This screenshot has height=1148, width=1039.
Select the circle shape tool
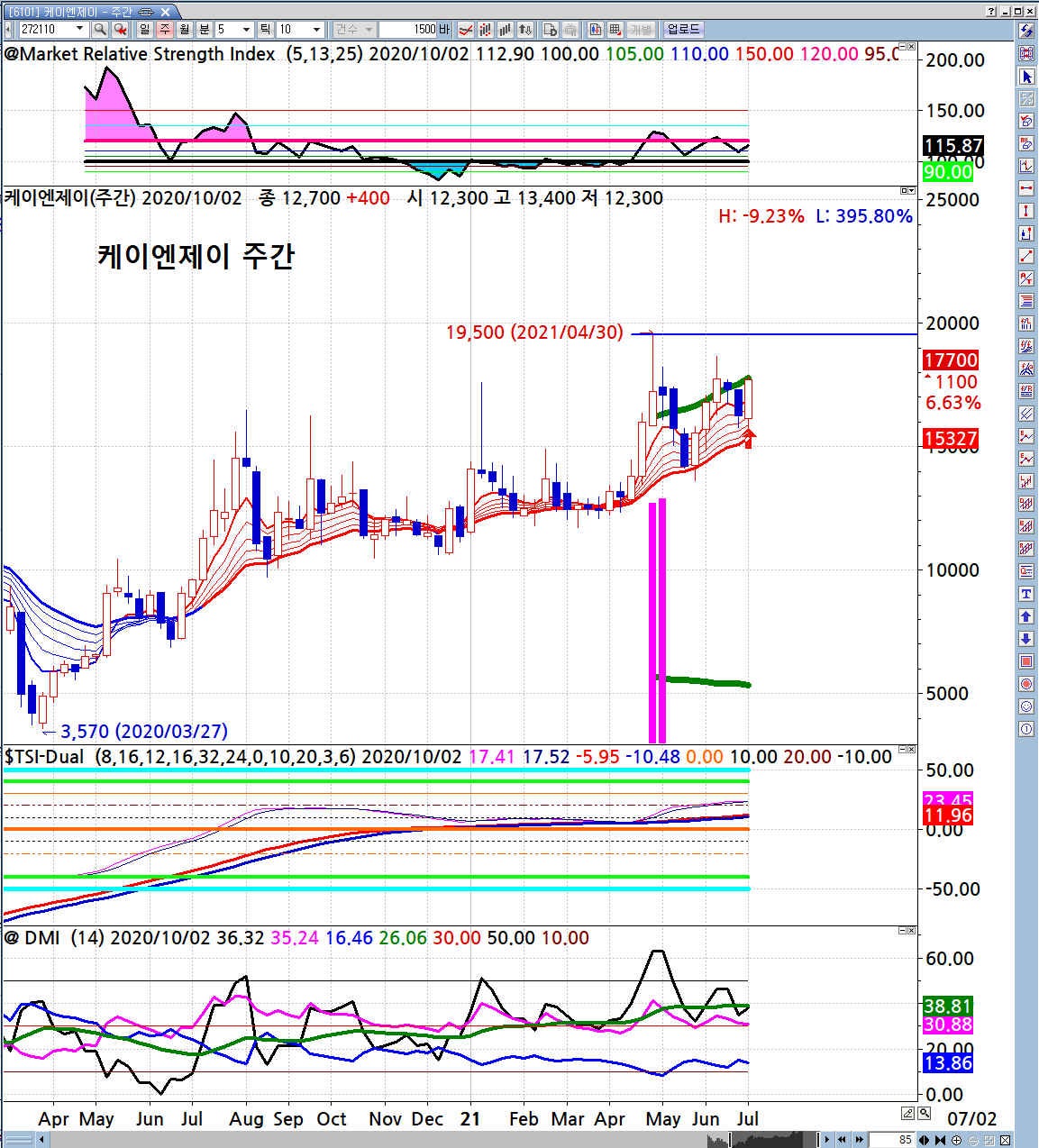(1026, 684)
